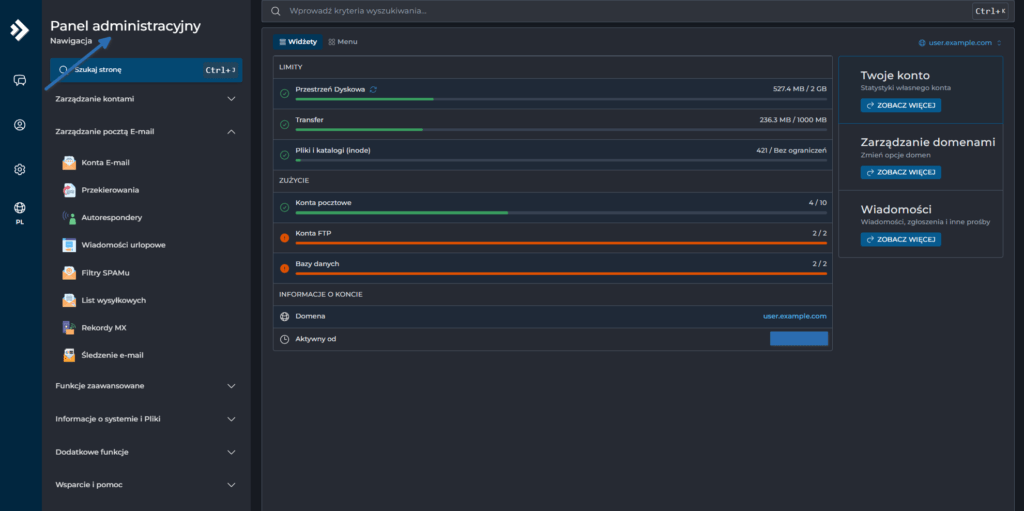Expand Zarządzanie kontami section
This screenshot has width=1024, height=511.
(x=145, y=99)
